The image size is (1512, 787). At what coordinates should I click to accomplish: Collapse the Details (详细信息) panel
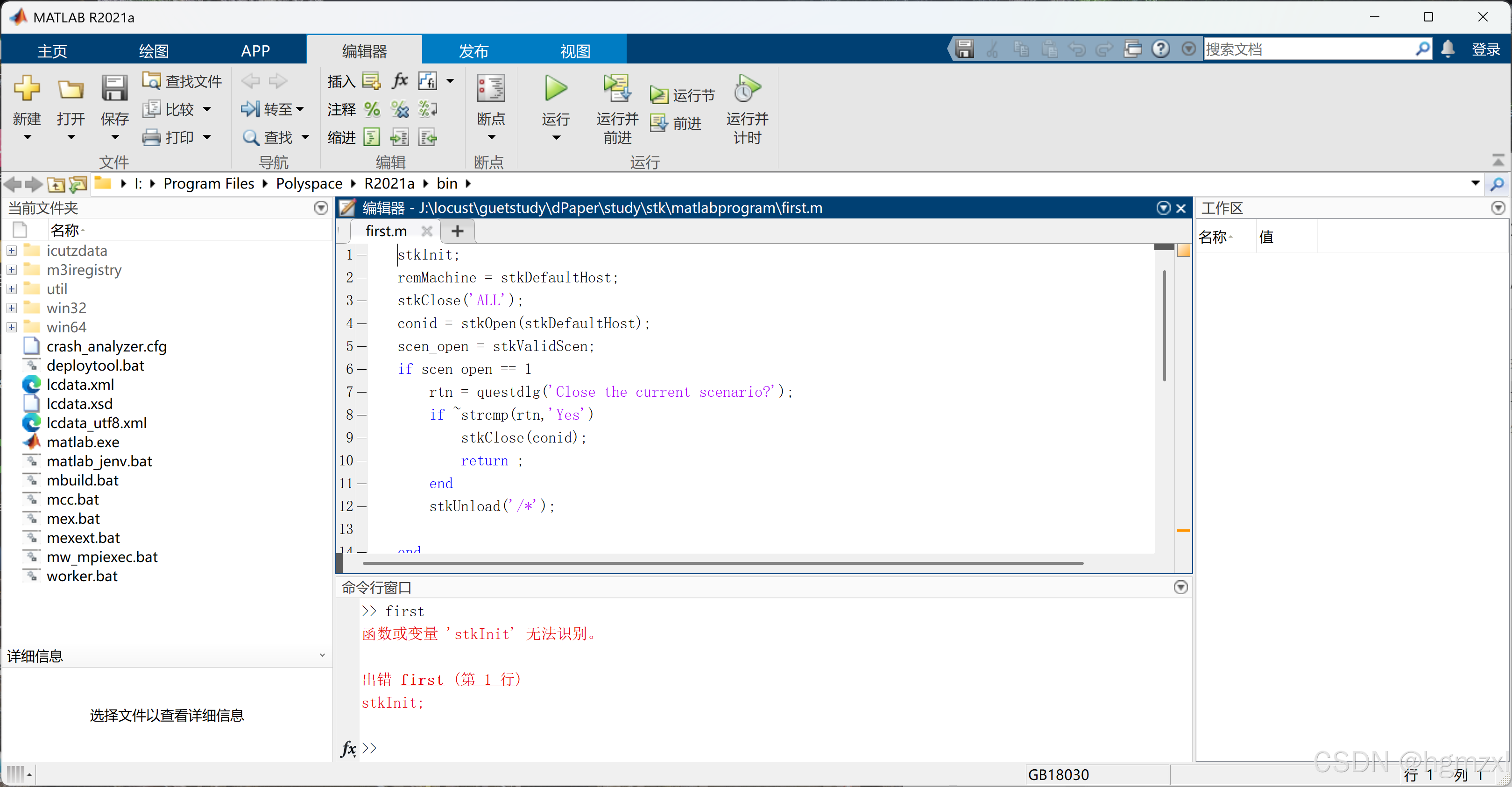(322, 655)
